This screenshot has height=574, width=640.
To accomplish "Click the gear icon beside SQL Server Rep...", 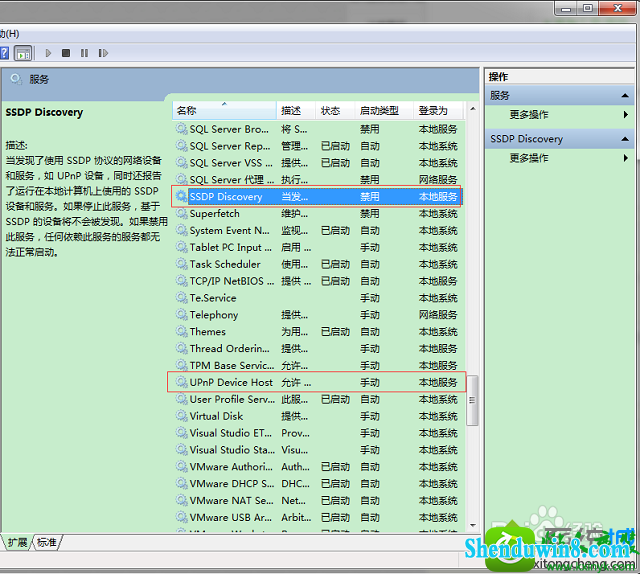I will coord(182,146).
